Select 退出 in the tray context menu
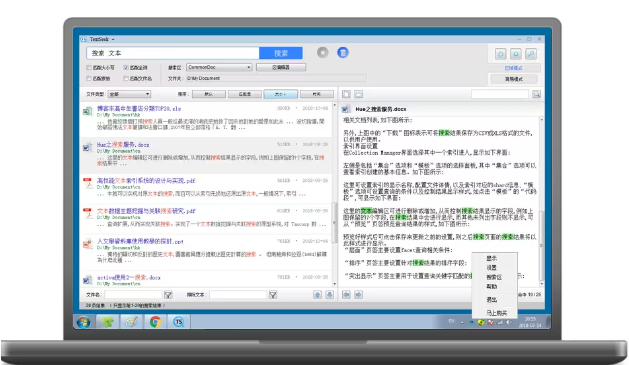This screenshot has height=365, width=629. coord(491,300)
